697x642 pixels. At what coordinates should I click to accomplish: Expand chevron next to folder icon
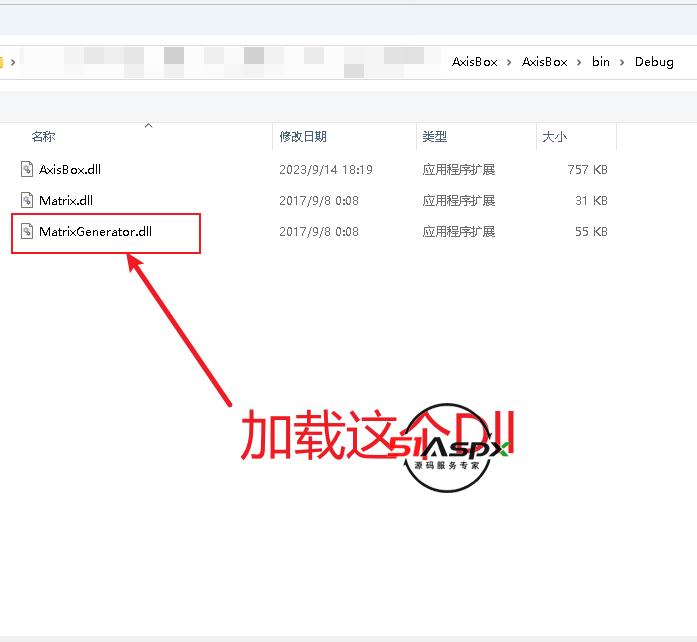(13, 62)
